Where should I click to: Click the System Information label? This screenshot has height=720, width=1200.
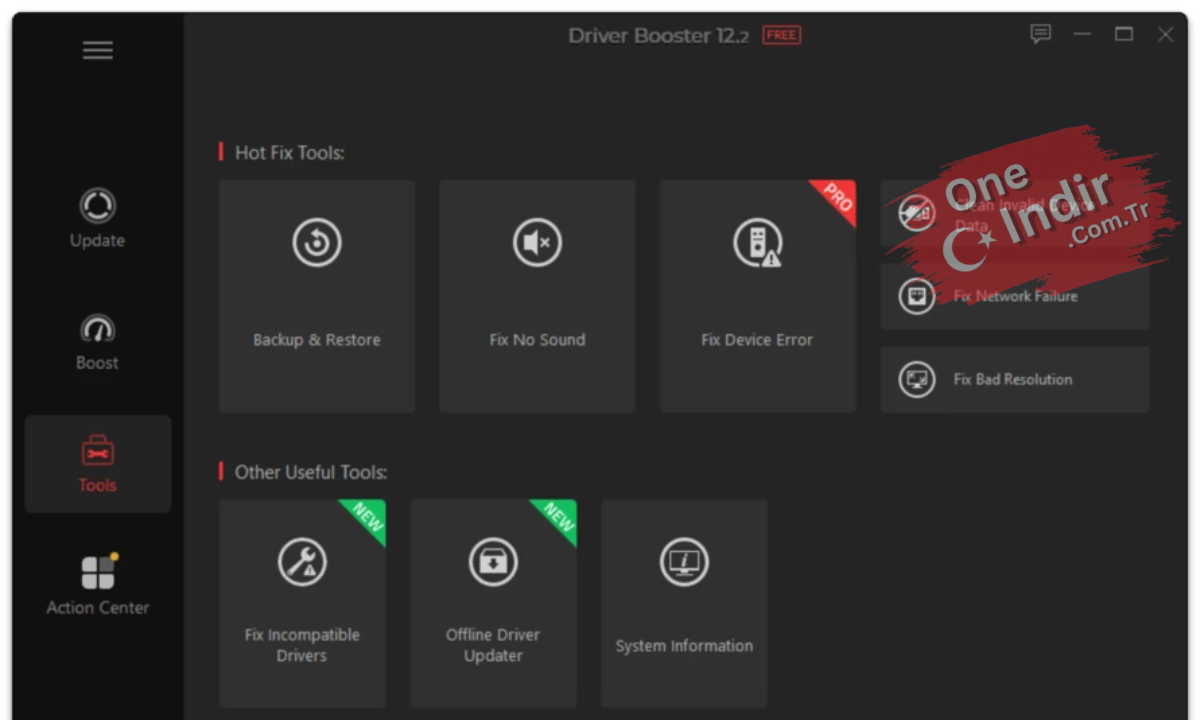(x=684, y=646)
